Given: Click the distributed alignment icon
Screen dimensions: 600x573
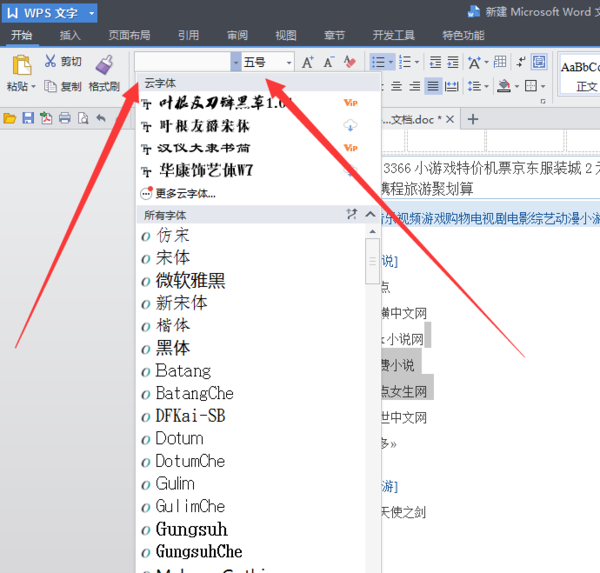Looking at the screenshot, I should (452, 86).
